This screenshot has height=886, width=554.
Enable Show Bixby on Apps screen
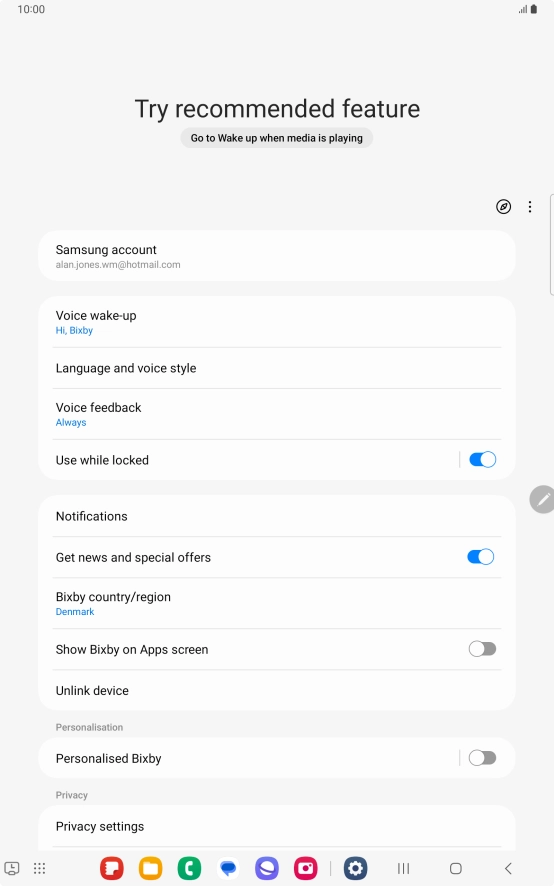coord(482,649)
